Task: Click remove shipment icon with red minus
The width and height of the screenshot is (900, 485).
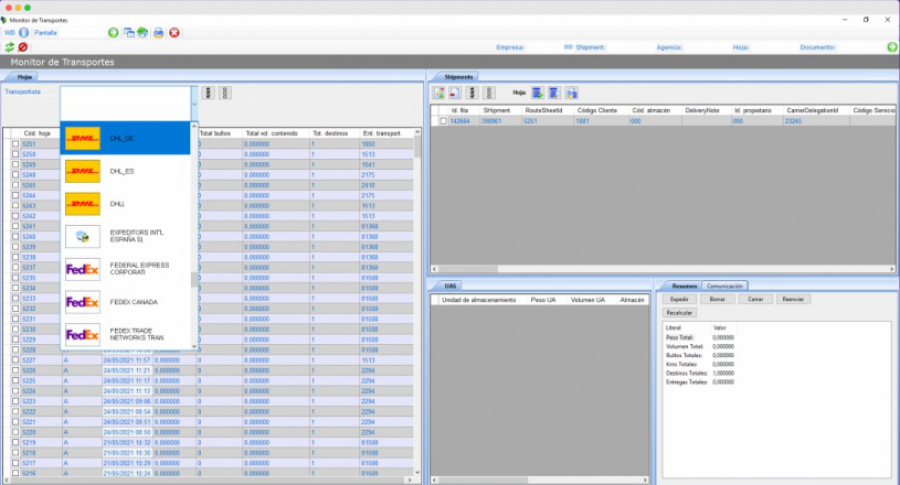Action: pyautogui.click(x=455, y=92)
